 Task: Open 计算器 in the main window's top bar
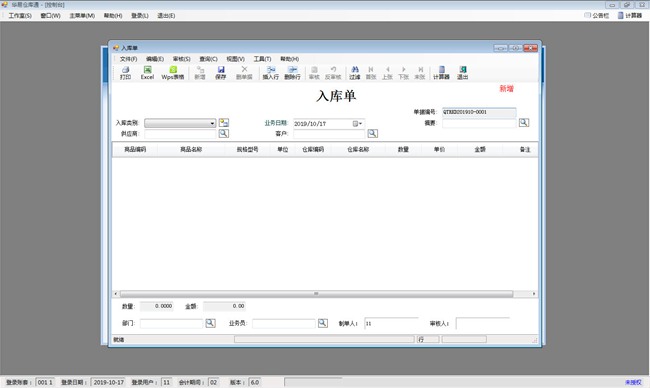coord(630,15)
